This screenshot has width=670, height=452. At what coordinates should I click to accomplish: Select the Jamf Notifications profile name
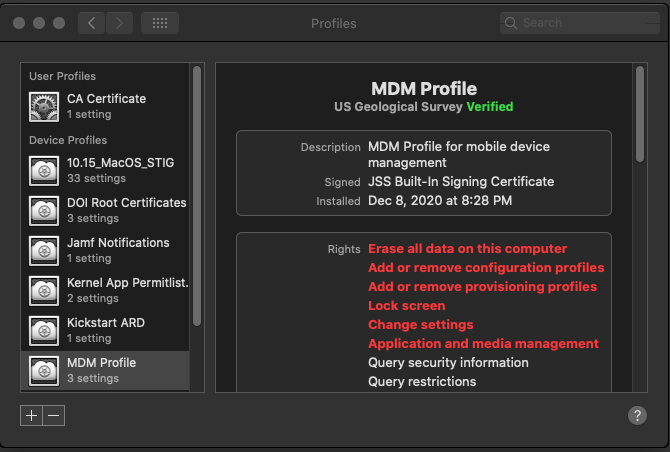118,243
